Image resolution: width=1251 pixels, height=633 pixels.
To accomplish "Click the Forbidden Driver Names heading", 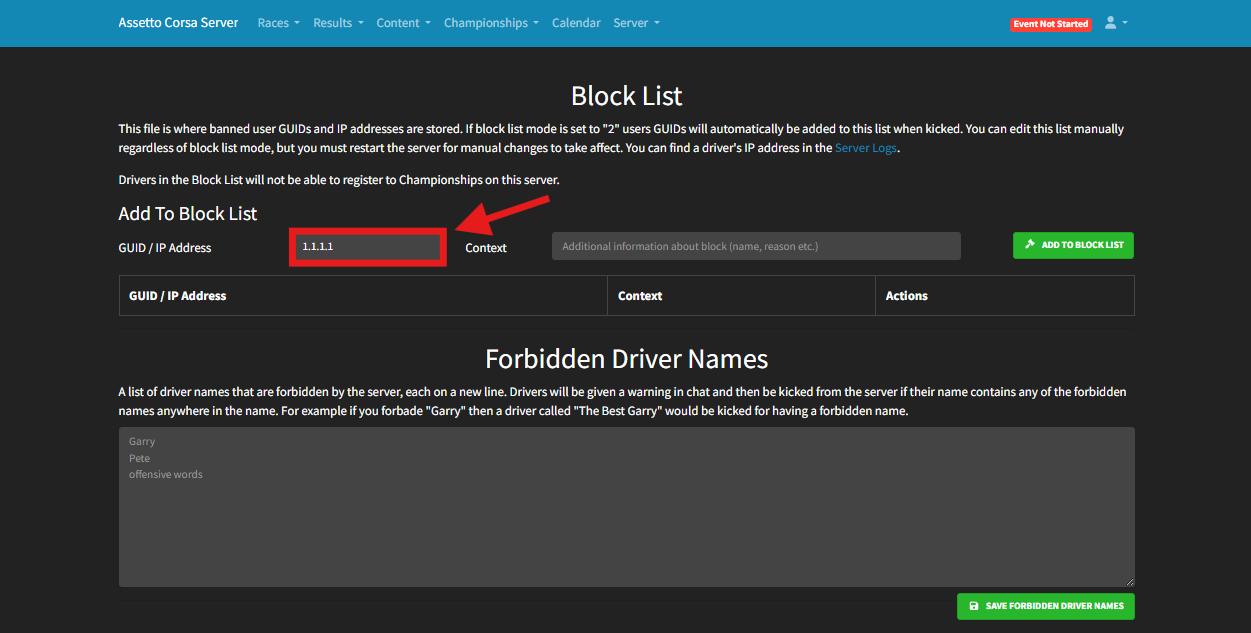I will coord(626,359).
